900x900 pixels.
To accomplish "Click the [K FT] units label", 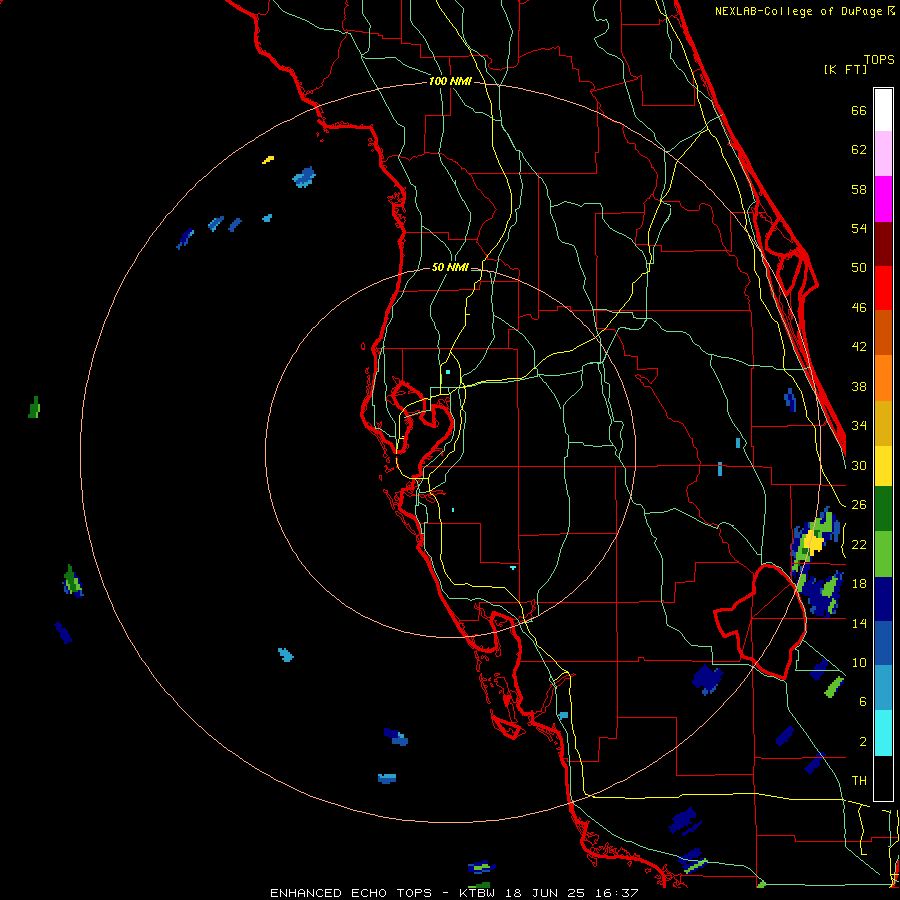I will [845, 69].
